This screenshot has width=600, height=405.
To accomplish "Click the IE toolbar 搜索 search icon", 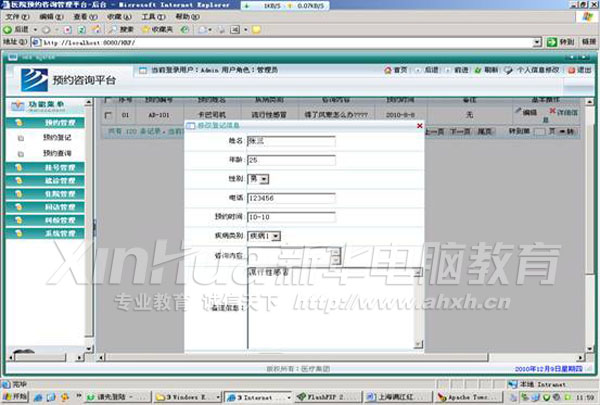I will tap(120, 30).
